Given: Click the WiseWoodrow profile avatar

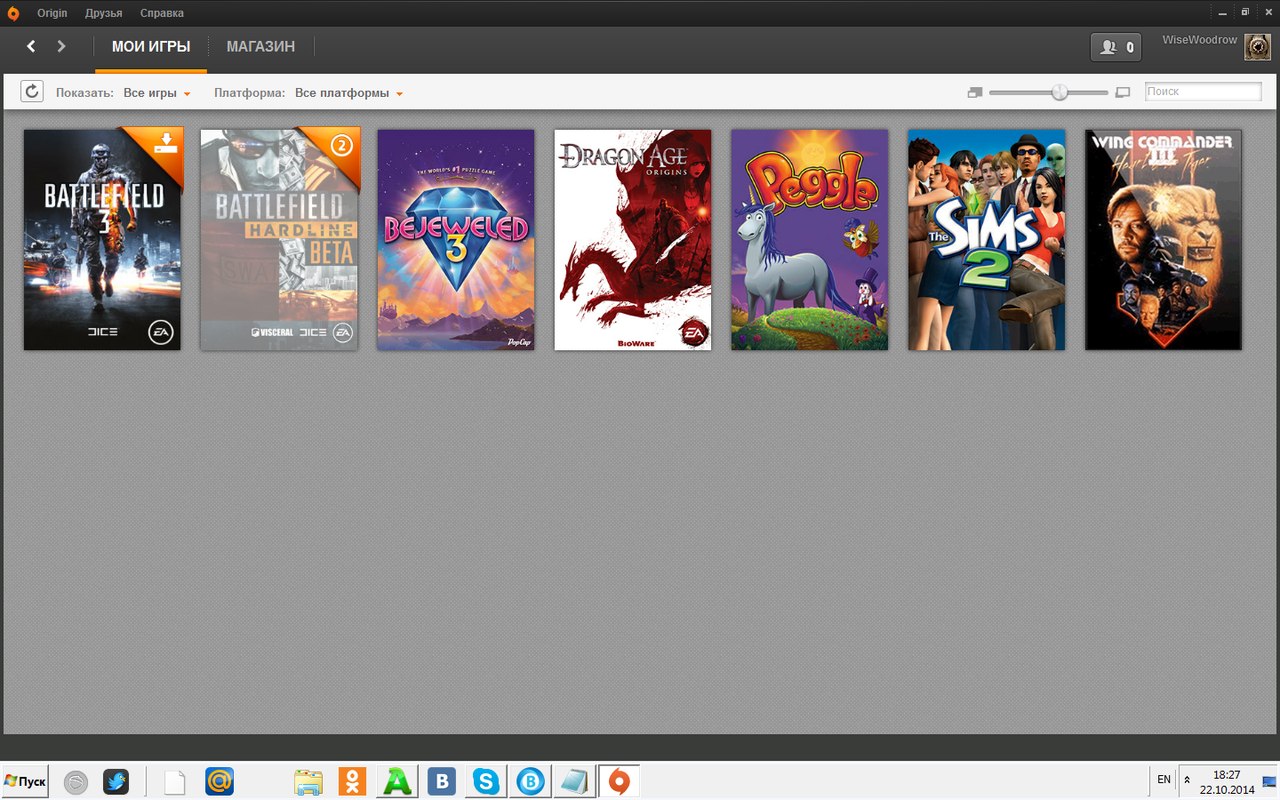Looking at the screenshot, I should click(1257, 47).
